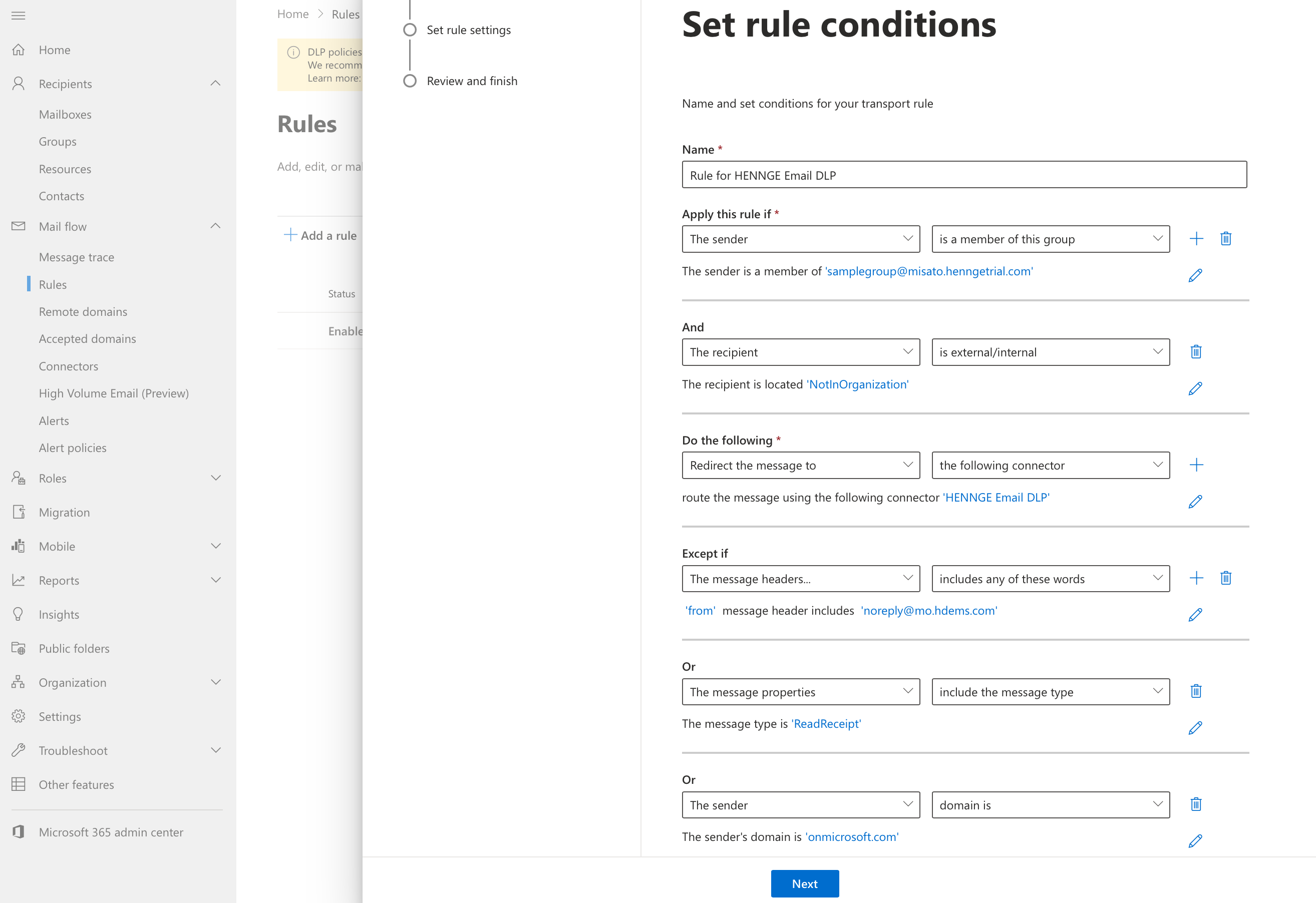Click the 'samplegroup@misato.henngetrial.com' link
The width and height of the screenshot is (1316, 903).
(x=929, y=271)
